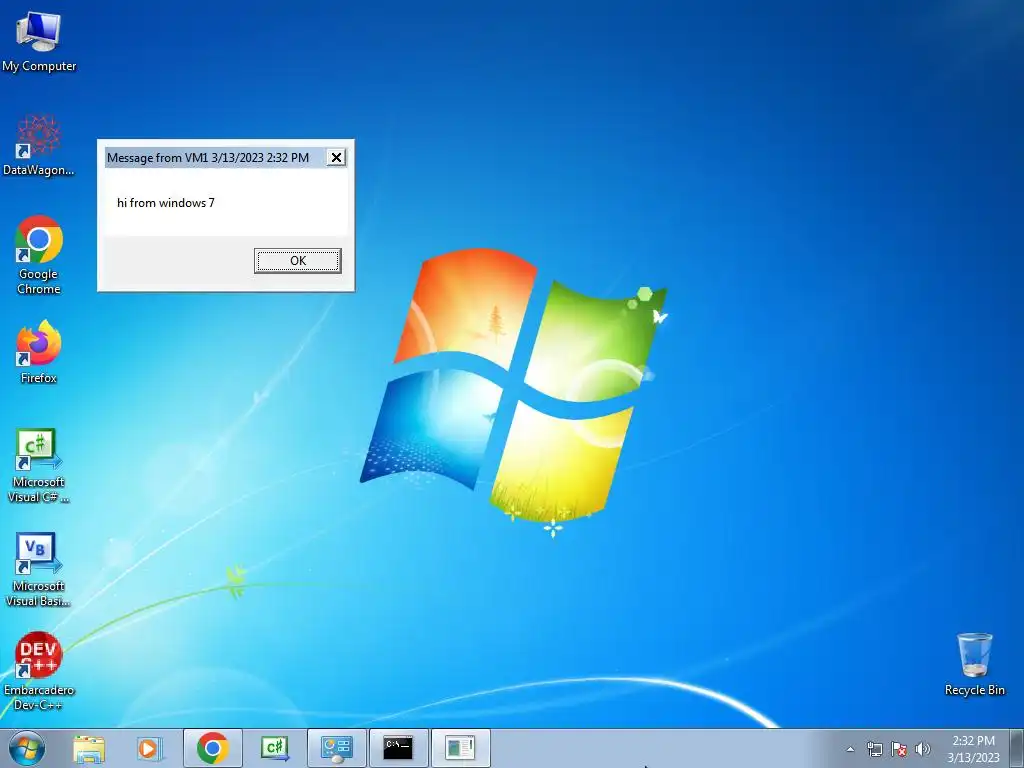The height and width of the screenshot is (768, 1024).
Task: Switch to the Control Panel taskbar item
Action: point(336,748)
